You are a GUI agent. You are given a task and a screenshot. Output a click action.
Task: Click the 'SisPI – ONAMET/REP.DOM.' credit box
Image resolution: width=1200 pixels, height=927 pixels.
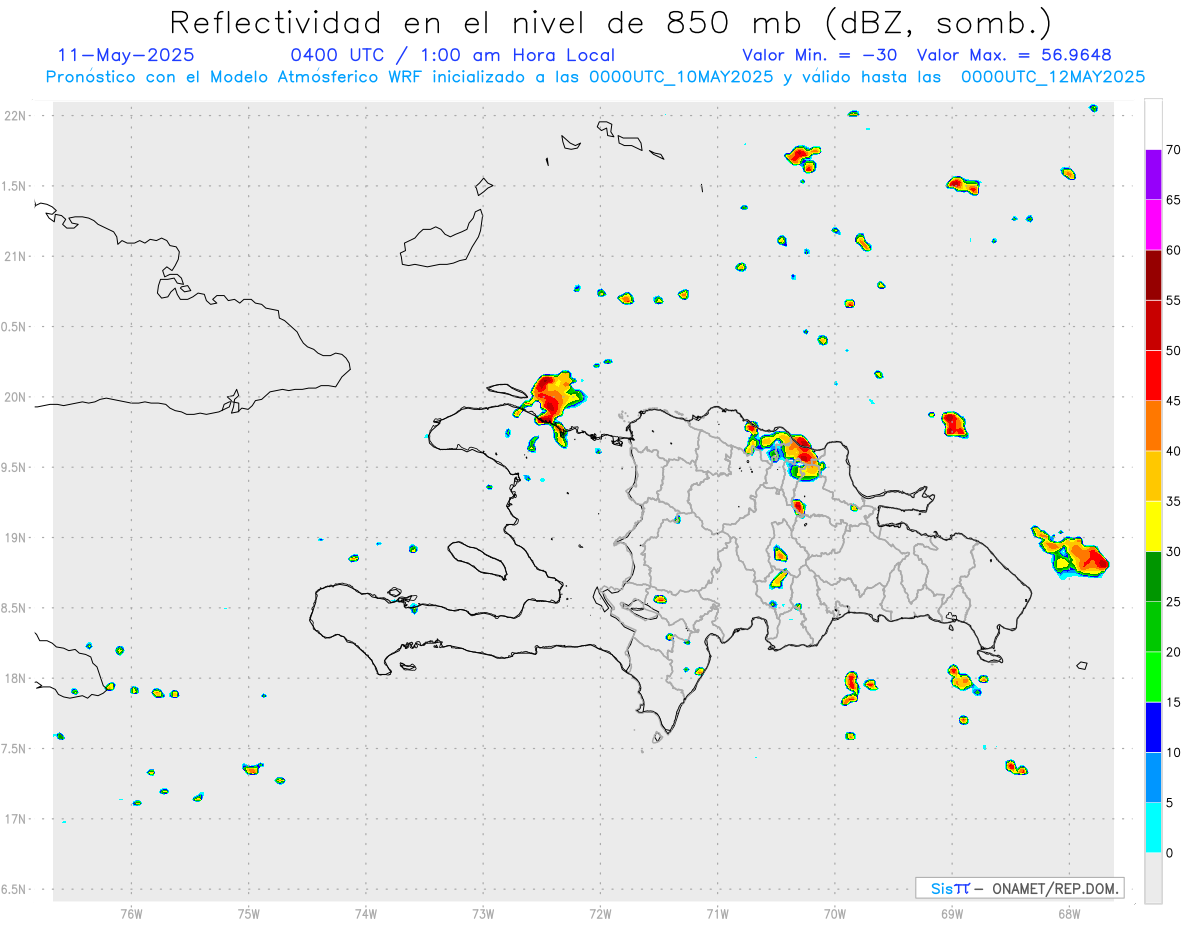pos(1019,888)
